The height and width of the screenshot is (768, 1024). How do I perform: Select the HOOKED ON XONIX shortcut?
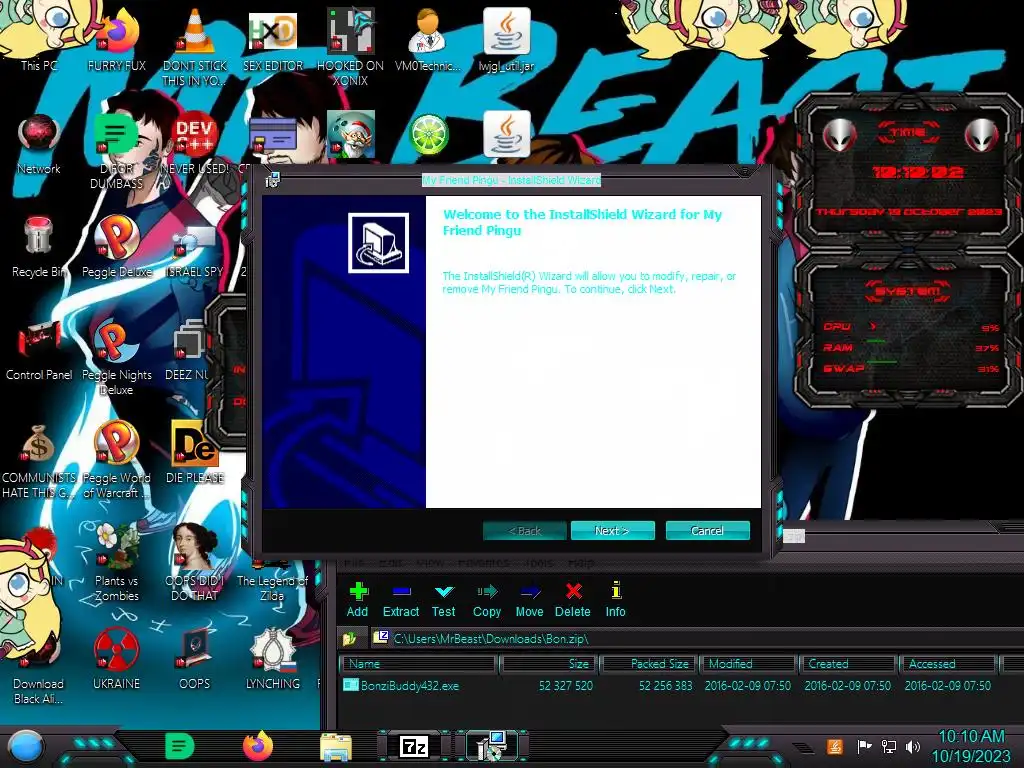coord(350,46)
